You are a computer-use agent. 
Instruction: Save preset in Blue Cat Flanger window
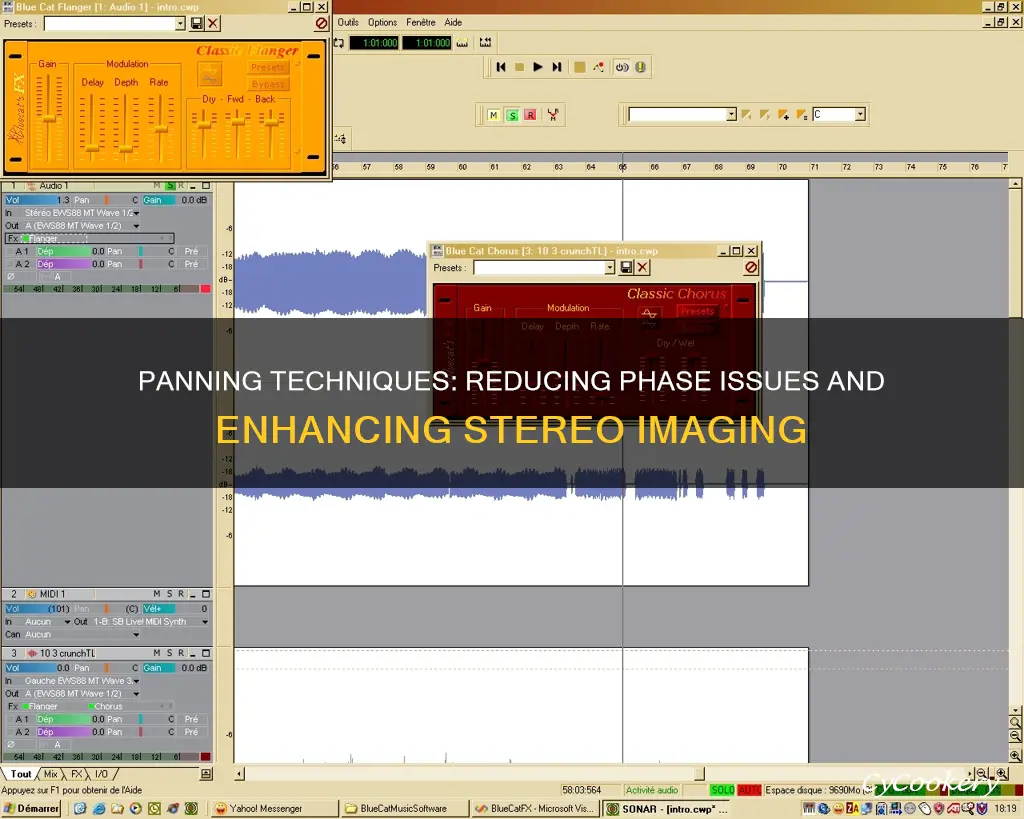coord(197,24)
